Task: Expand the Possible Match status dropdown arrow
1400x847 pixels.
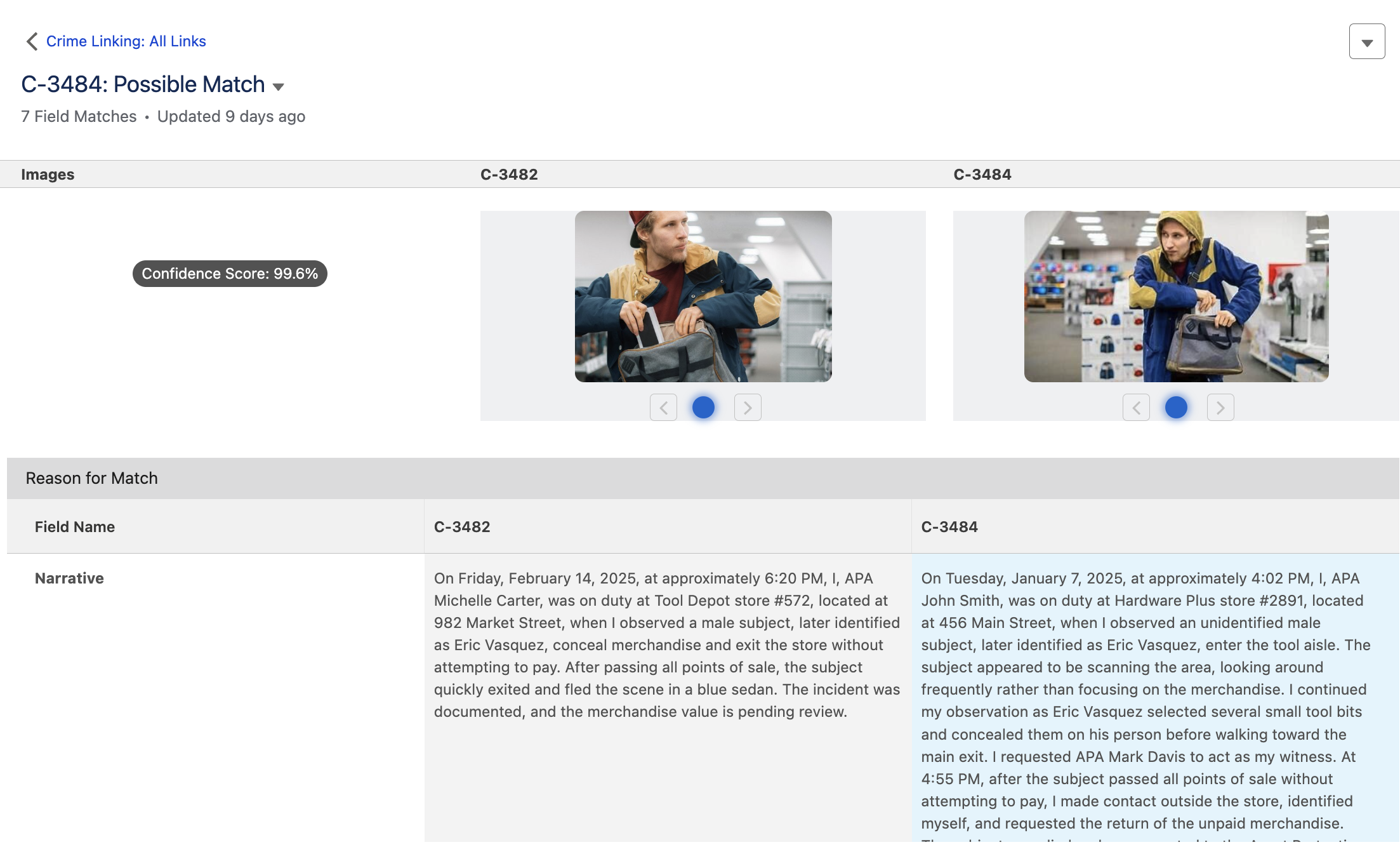Action: (278, 86)
